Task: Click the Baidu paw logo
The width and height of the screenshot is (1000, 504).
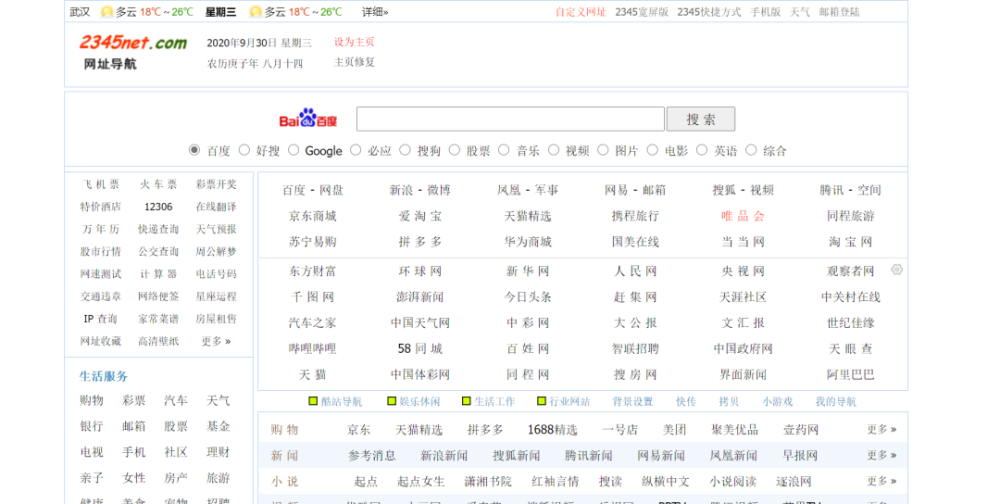Action: pos(308,118)
